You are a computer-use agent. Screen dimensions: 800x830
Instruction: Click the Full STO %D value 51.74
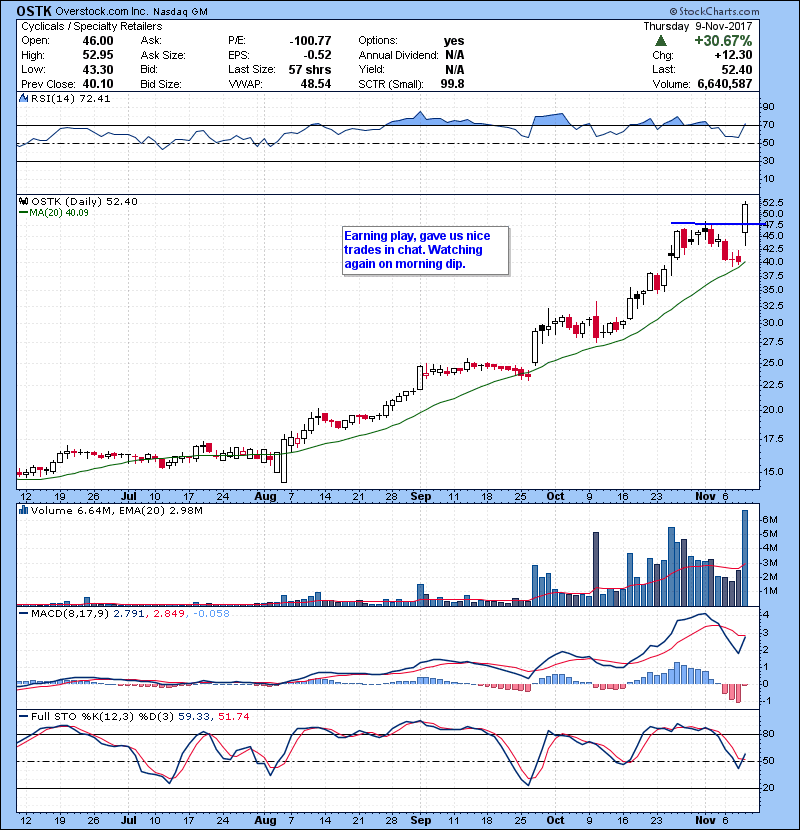pyautogui.click(x=233, y=716)
